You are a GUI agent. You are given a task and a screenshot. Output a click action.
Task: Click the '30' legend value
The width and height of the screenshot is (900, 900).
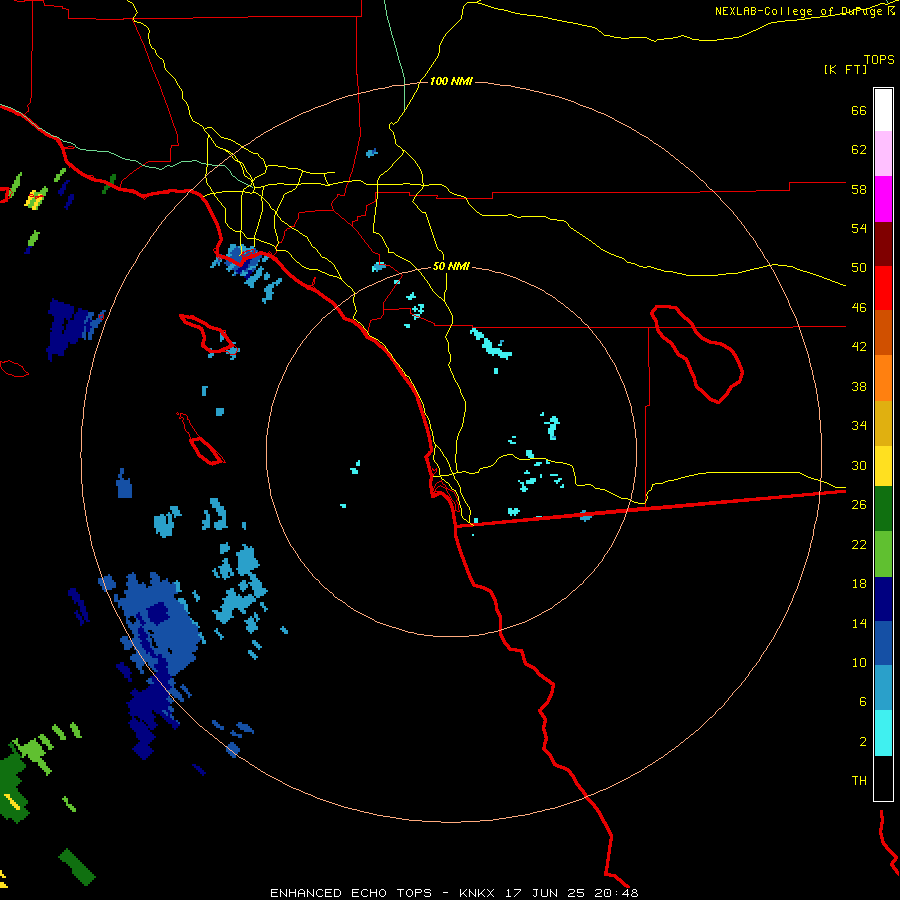[x=859, y=465]
